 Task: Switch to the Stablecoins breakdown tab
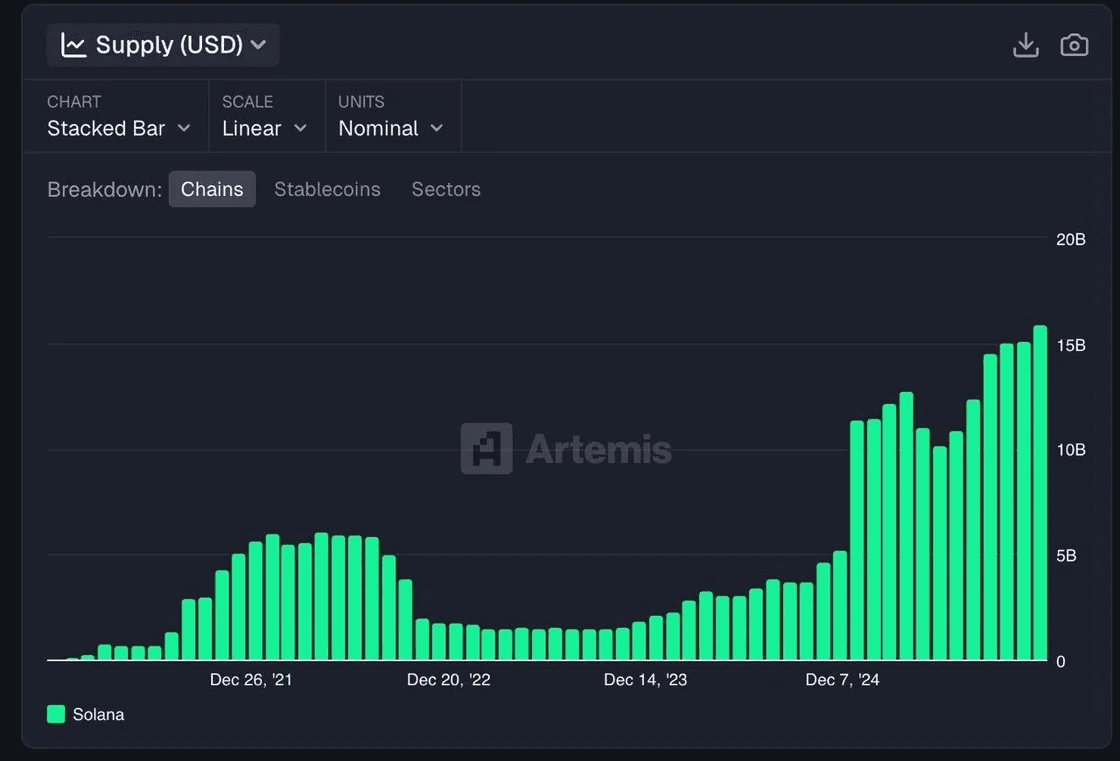327,189
